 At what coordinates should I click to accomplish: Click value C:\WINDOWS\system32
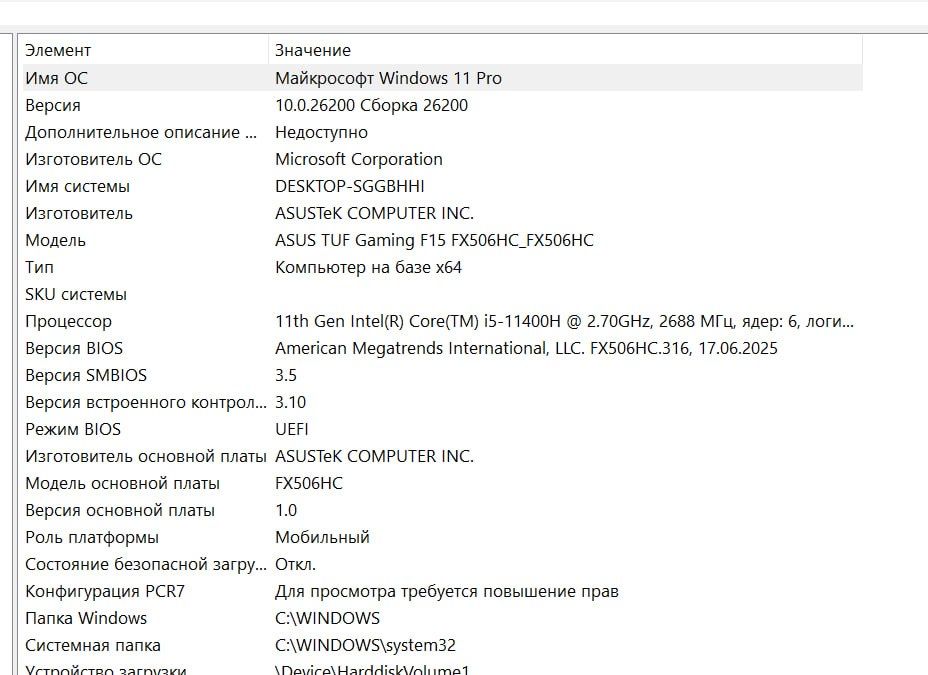tap(365, 645)
